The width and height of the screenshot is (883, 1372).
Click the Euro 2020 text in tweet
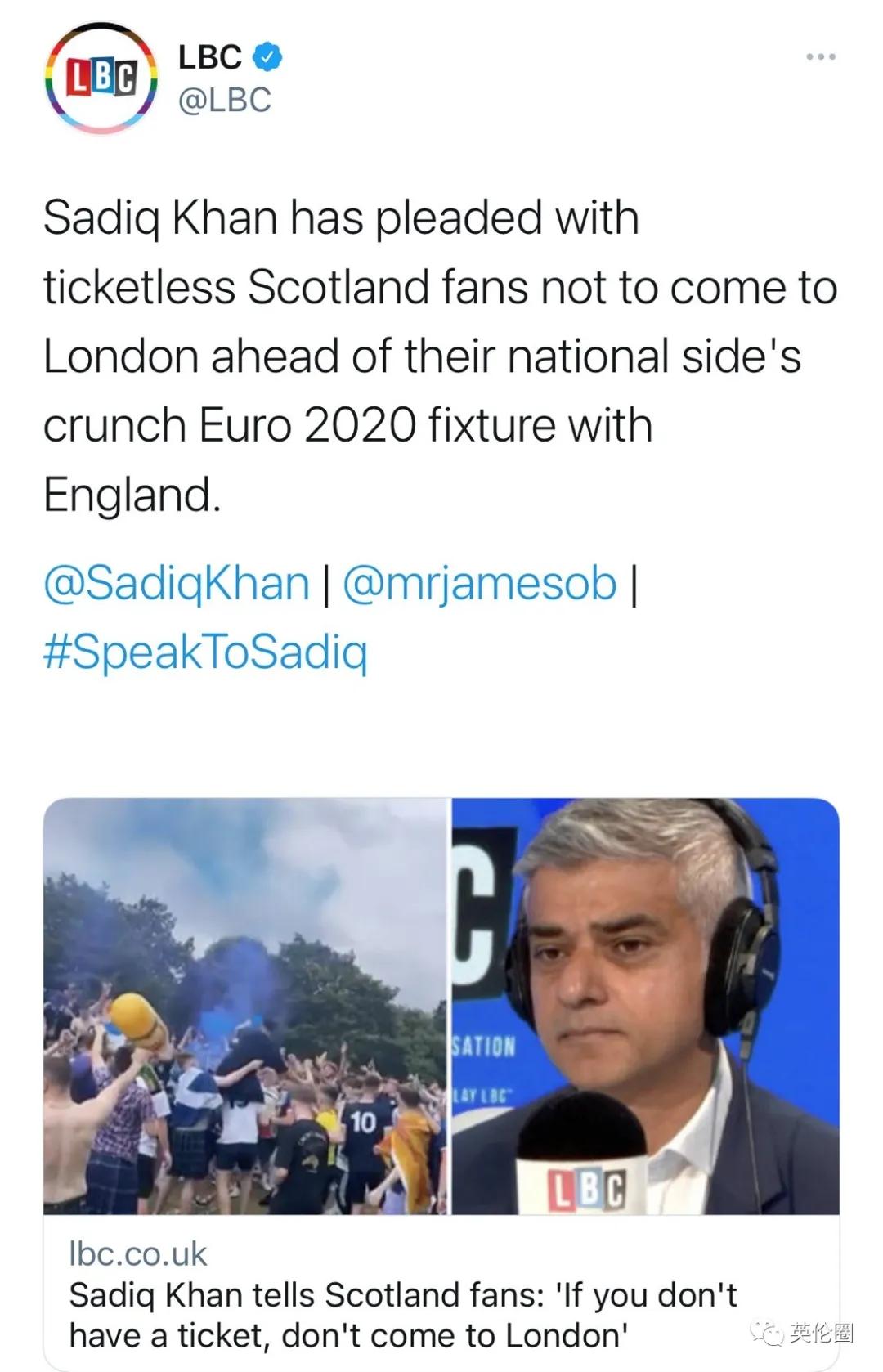pyautogui.click(x=307, y=426)
